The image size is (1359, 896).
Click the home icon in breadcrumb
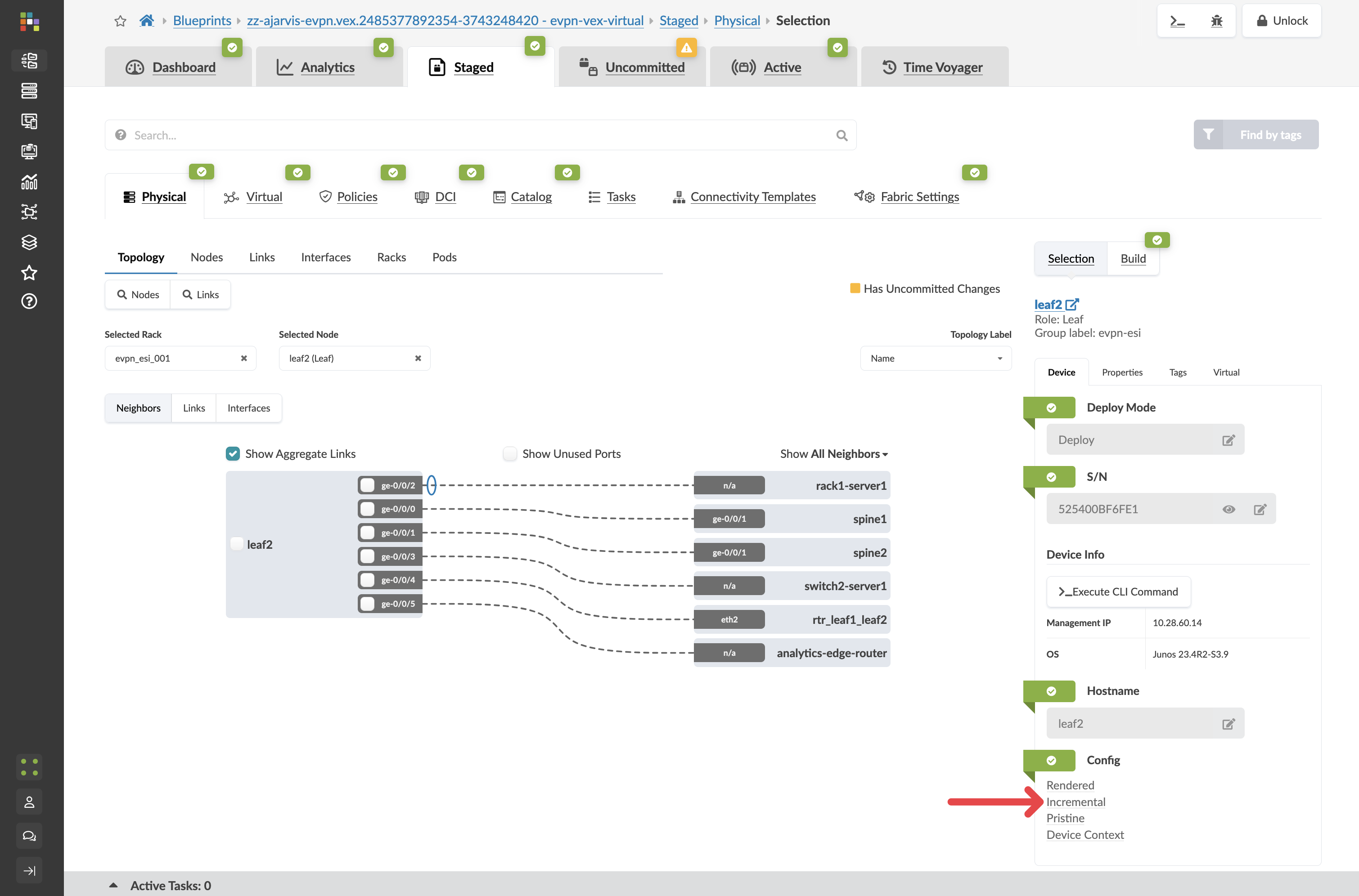point(146,21)
